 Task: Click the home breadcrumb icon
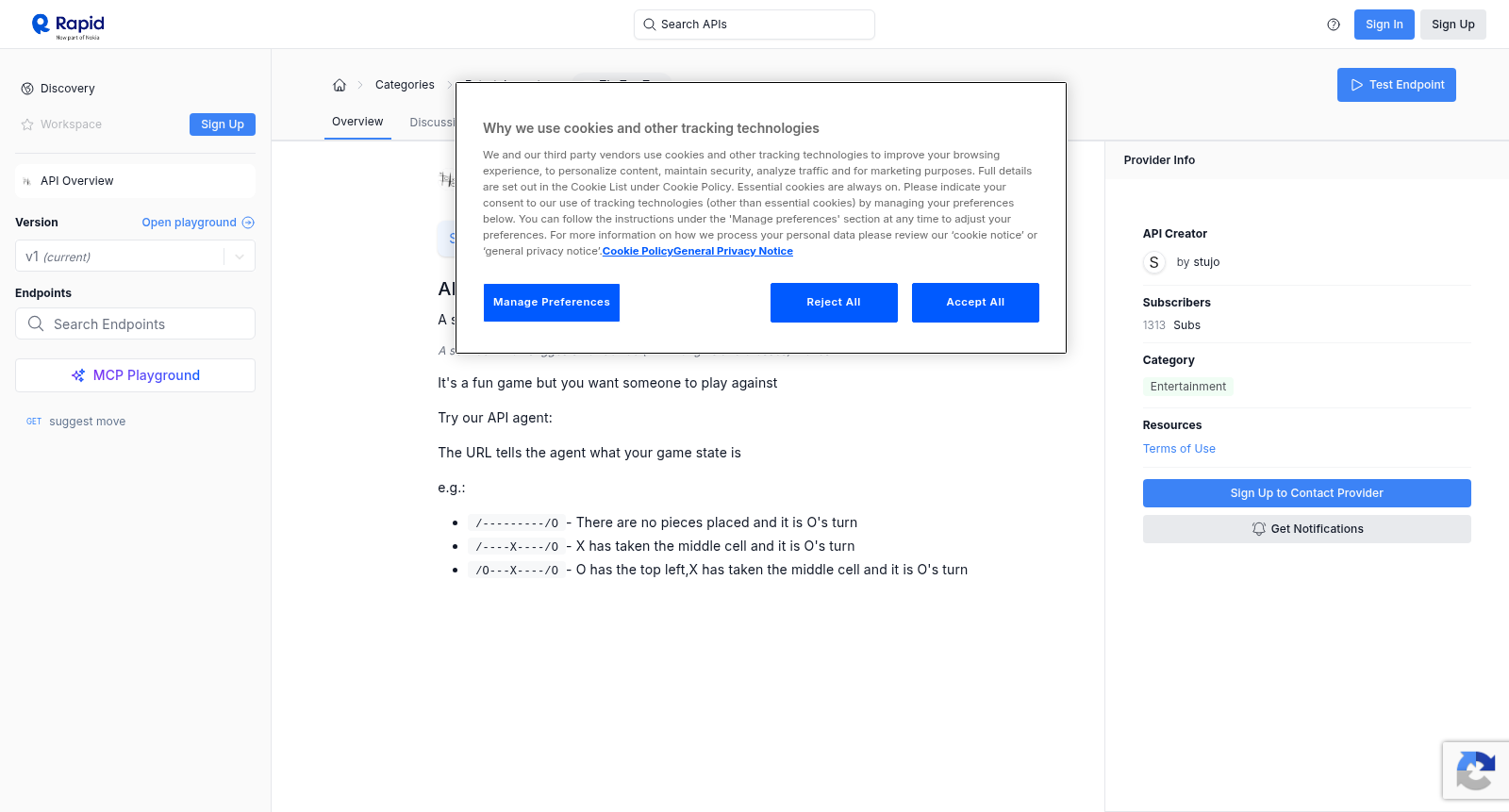340,85
